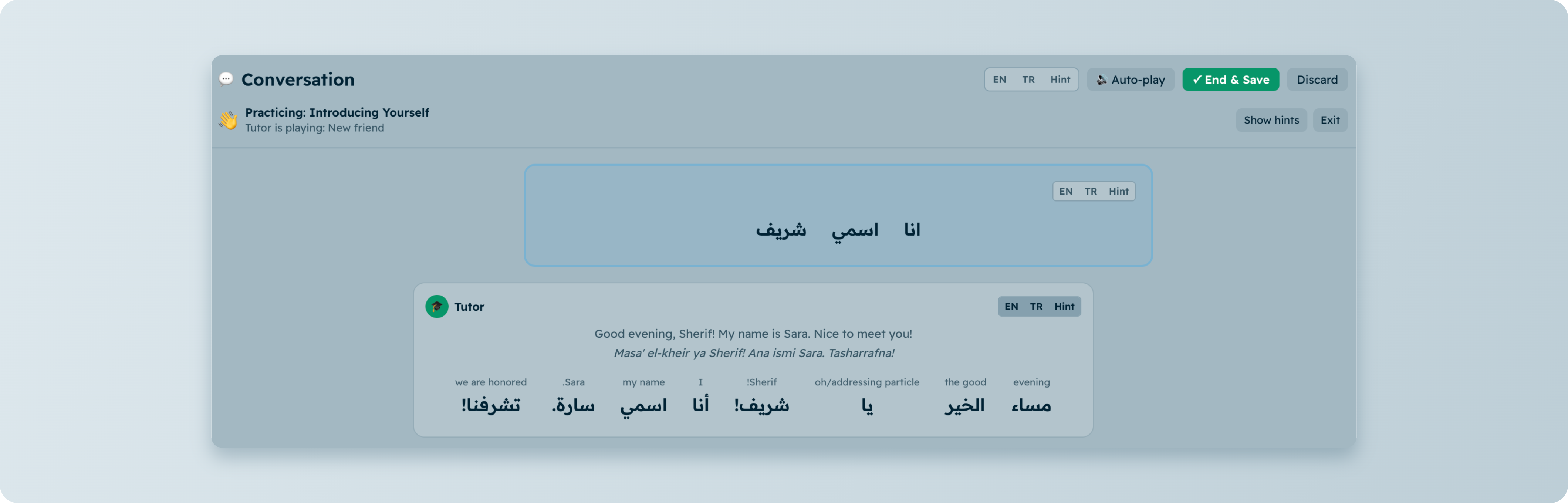Click the waving hand scenario icon

[x=228, y=120]
